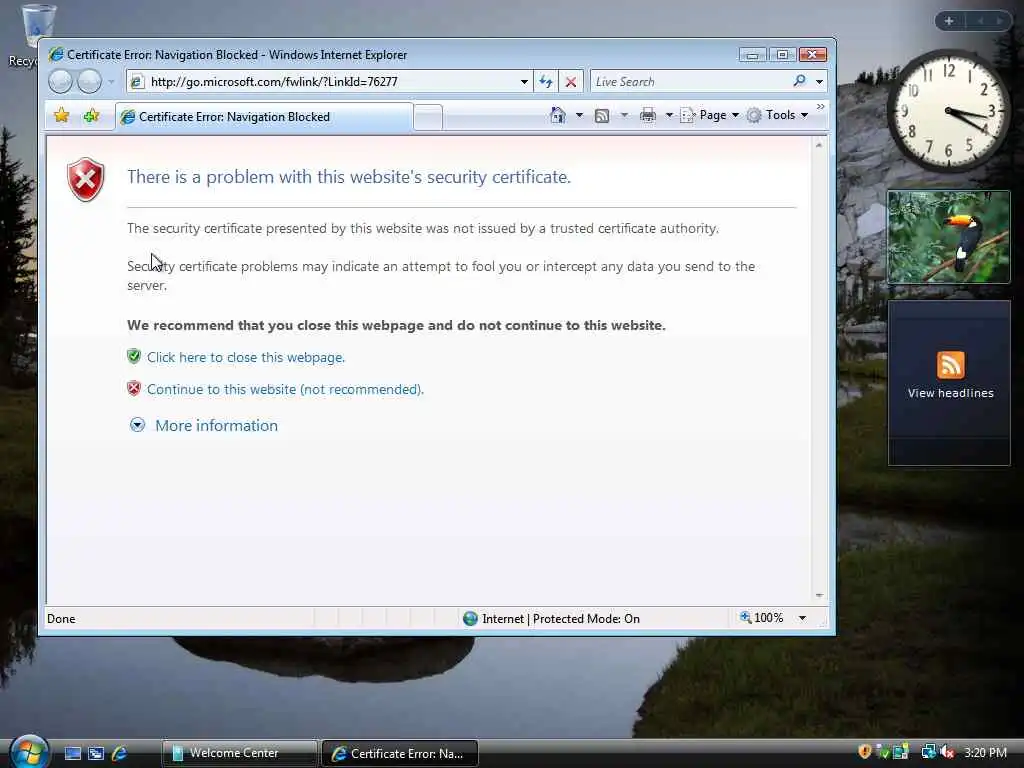Screen dimensions: 1024x768
Task: Launch Internet Explorer from quick launch
Action: 120,754
